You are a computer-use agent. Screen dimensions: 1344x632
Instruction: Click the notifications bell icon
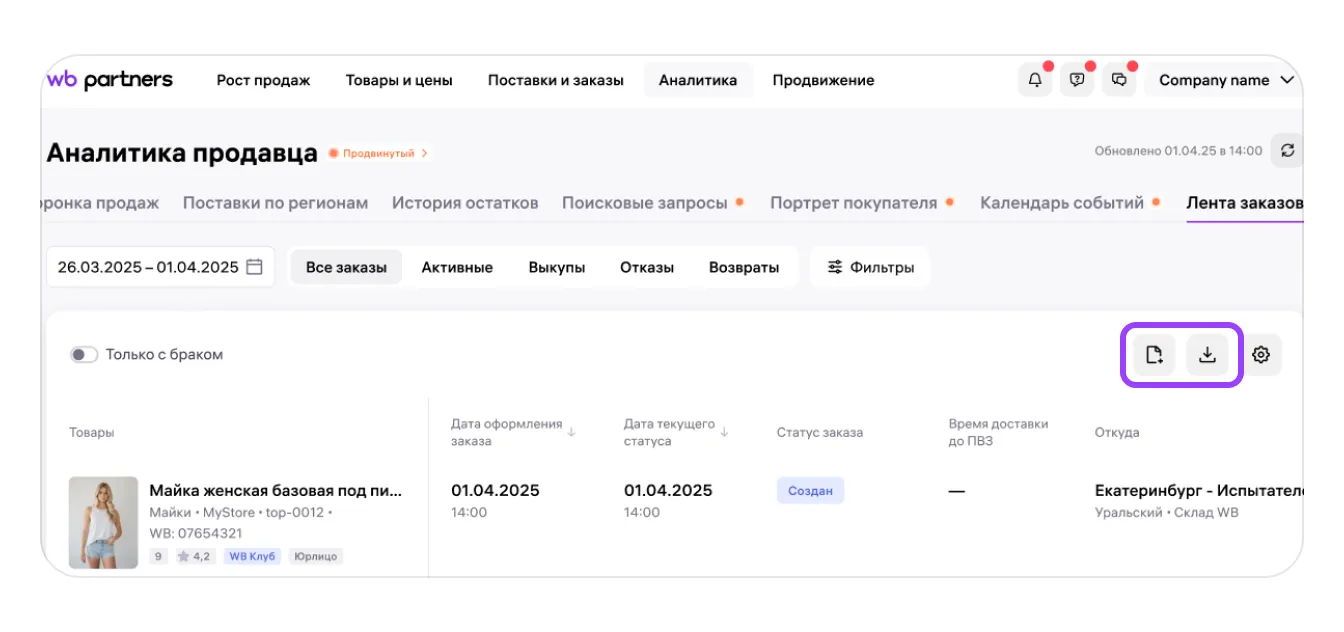1035,80
